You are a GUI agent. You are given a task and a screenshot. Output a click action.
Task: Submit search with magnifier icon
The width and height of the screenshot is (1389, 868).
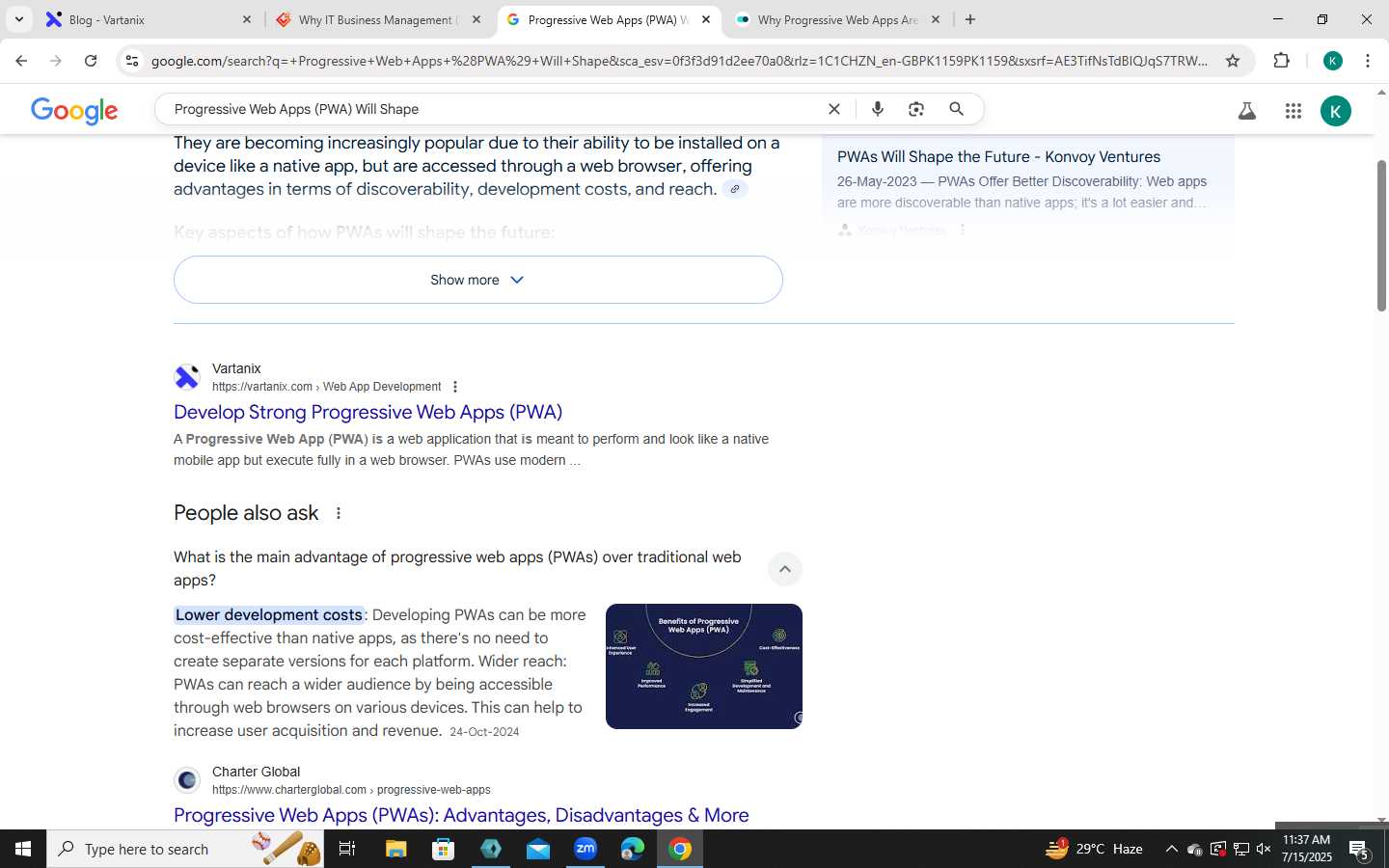click(x=957, y=109)
